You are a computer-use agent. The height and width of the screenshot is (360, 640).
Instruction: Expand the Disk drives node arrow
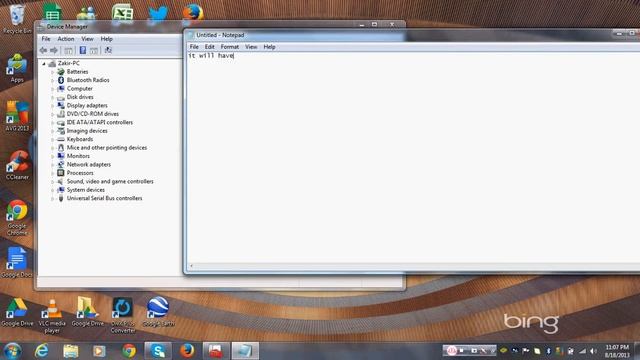coord(53,97)
